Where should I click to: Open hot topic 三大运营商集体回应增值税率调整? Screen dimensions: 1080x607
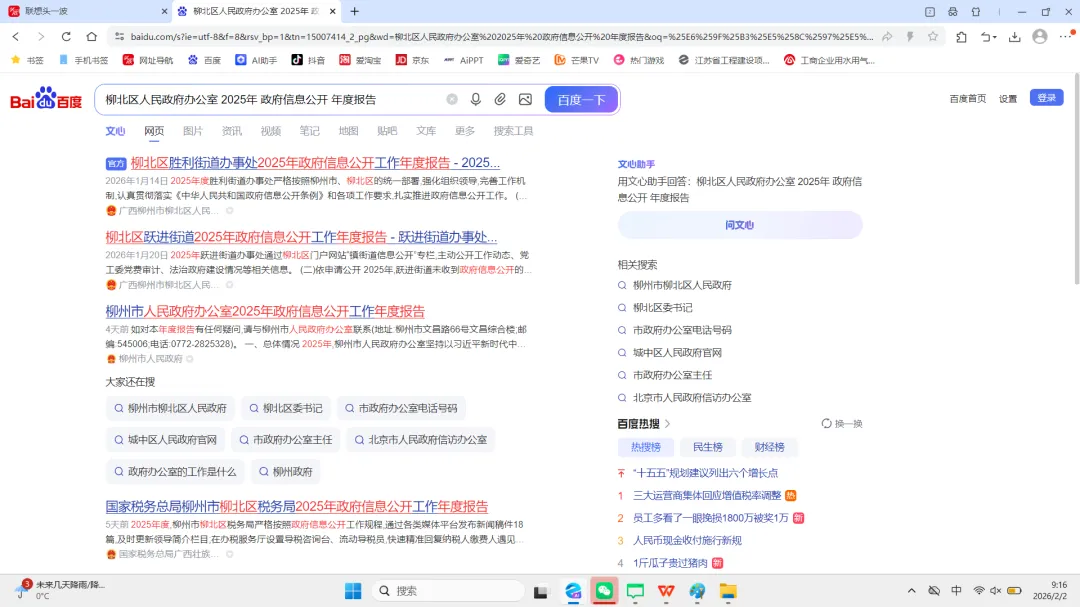pyautogui.click(x=707, y=495)
